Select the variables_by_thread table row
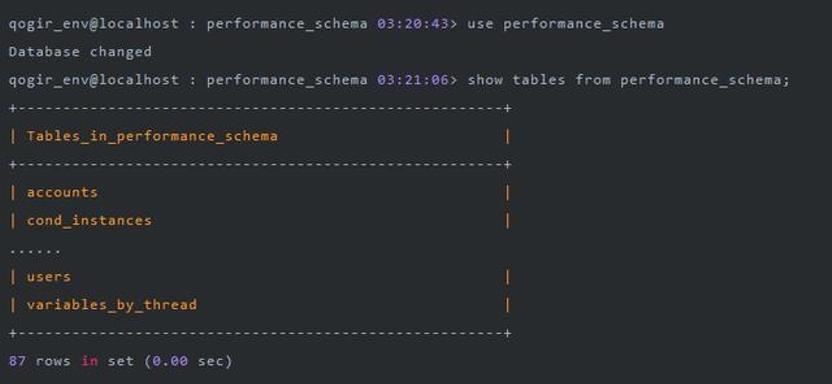The height and width of the screenshot is (384, 832). pos(260,305)
